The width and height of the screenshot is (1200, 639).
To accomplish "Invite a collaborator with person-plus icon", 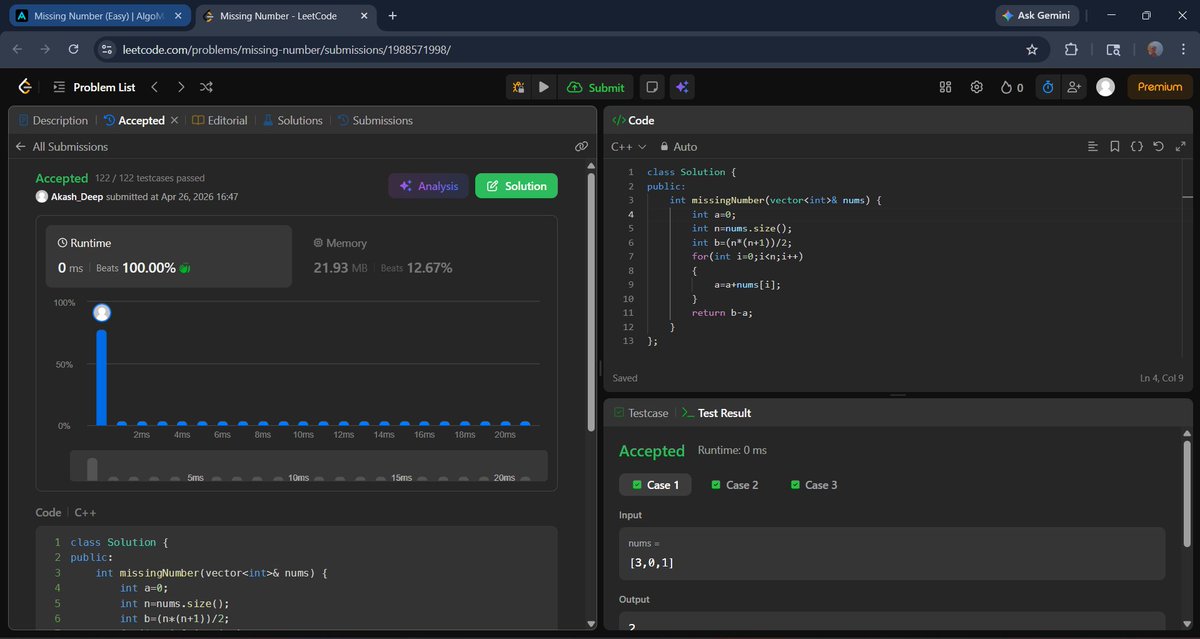I will point(1074,87).
